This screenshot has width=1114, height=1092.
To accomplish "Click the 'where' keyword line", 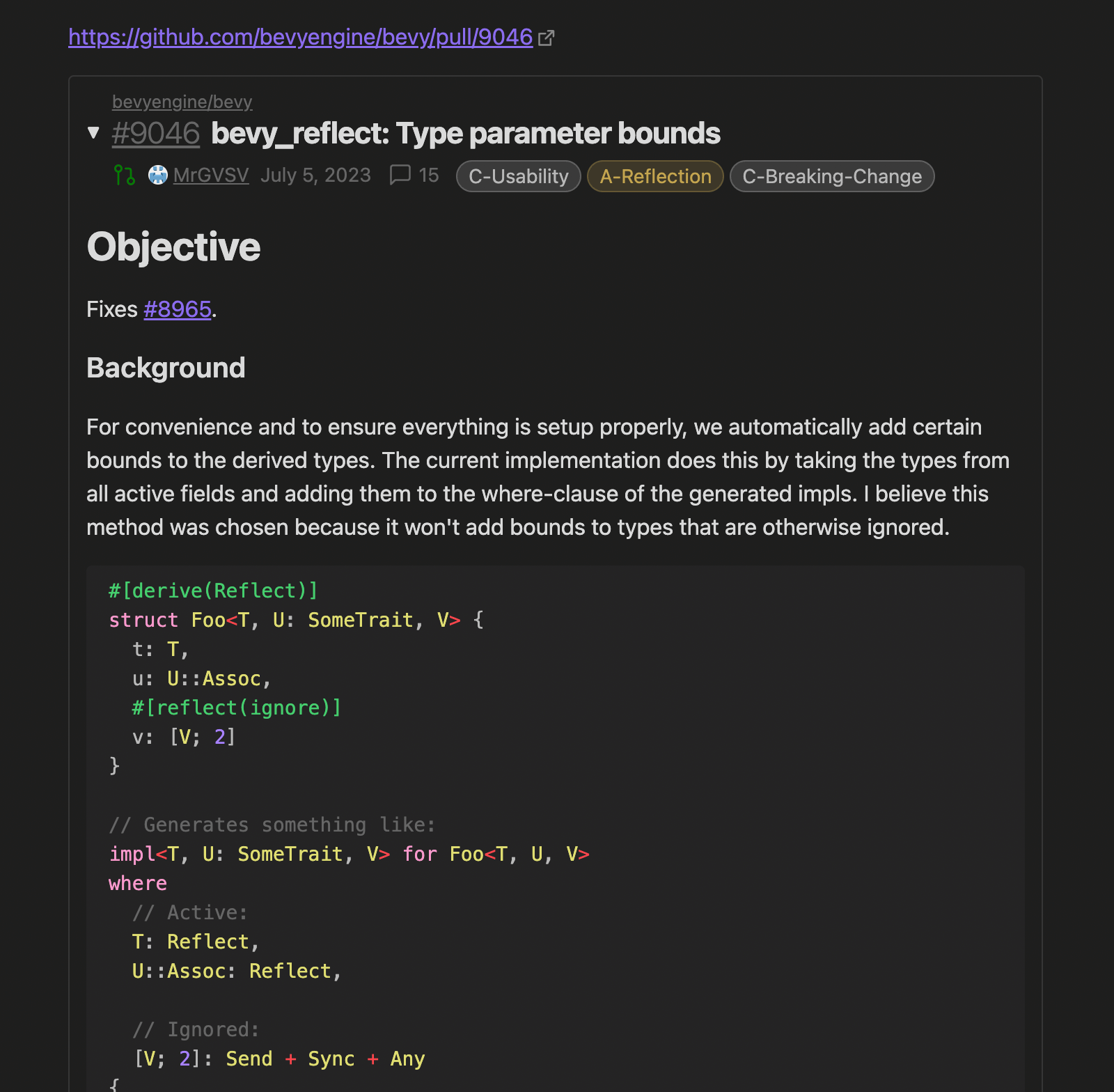I will [x=138, y=883].
